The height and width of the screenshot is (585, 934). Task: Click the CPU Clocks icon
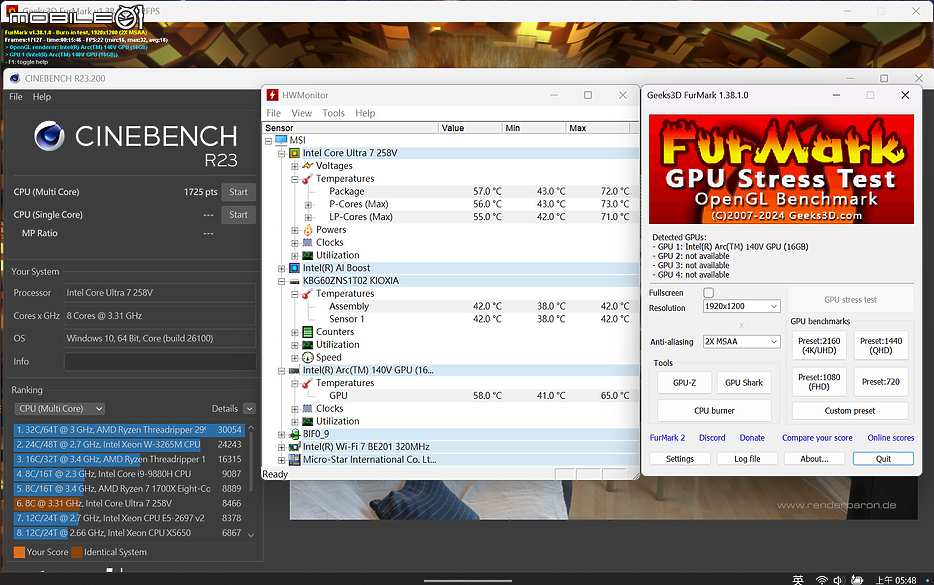tap(307, 242)
